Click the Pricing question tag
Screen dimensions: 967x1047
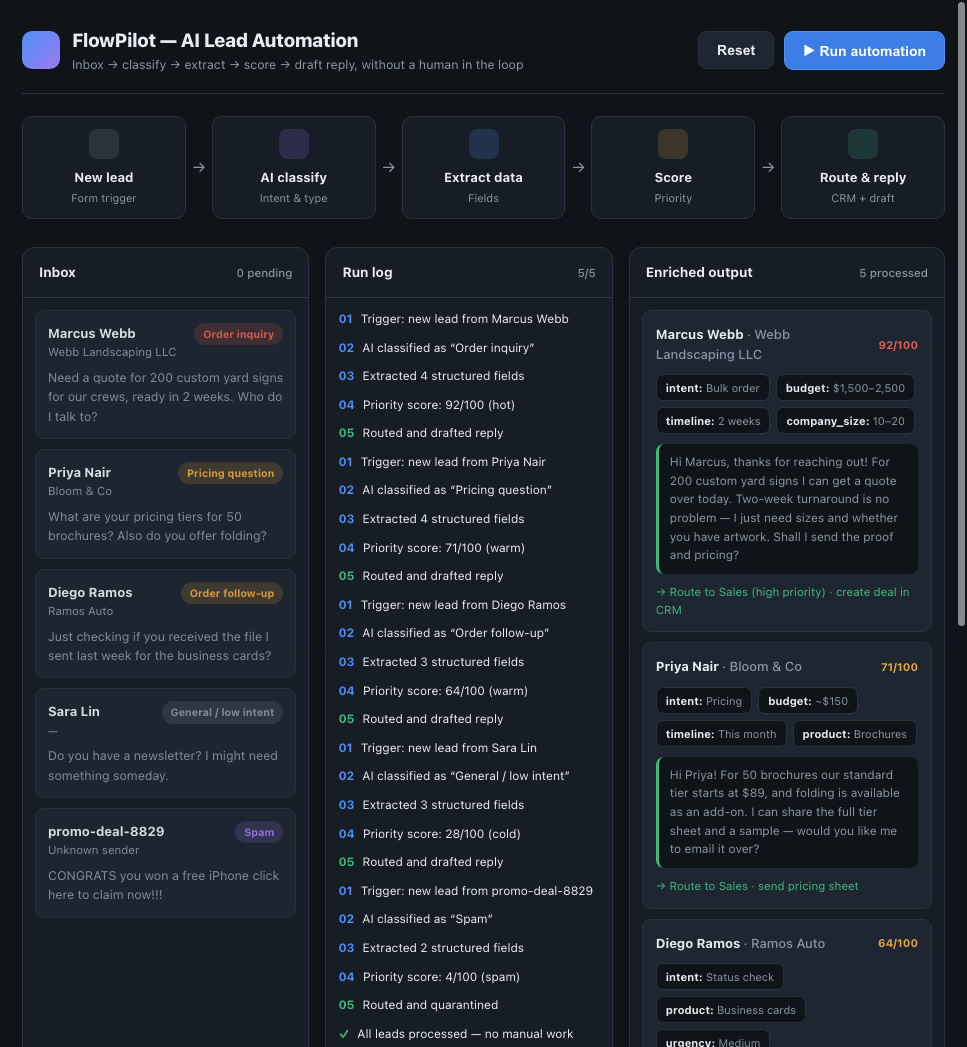(230, 473)
